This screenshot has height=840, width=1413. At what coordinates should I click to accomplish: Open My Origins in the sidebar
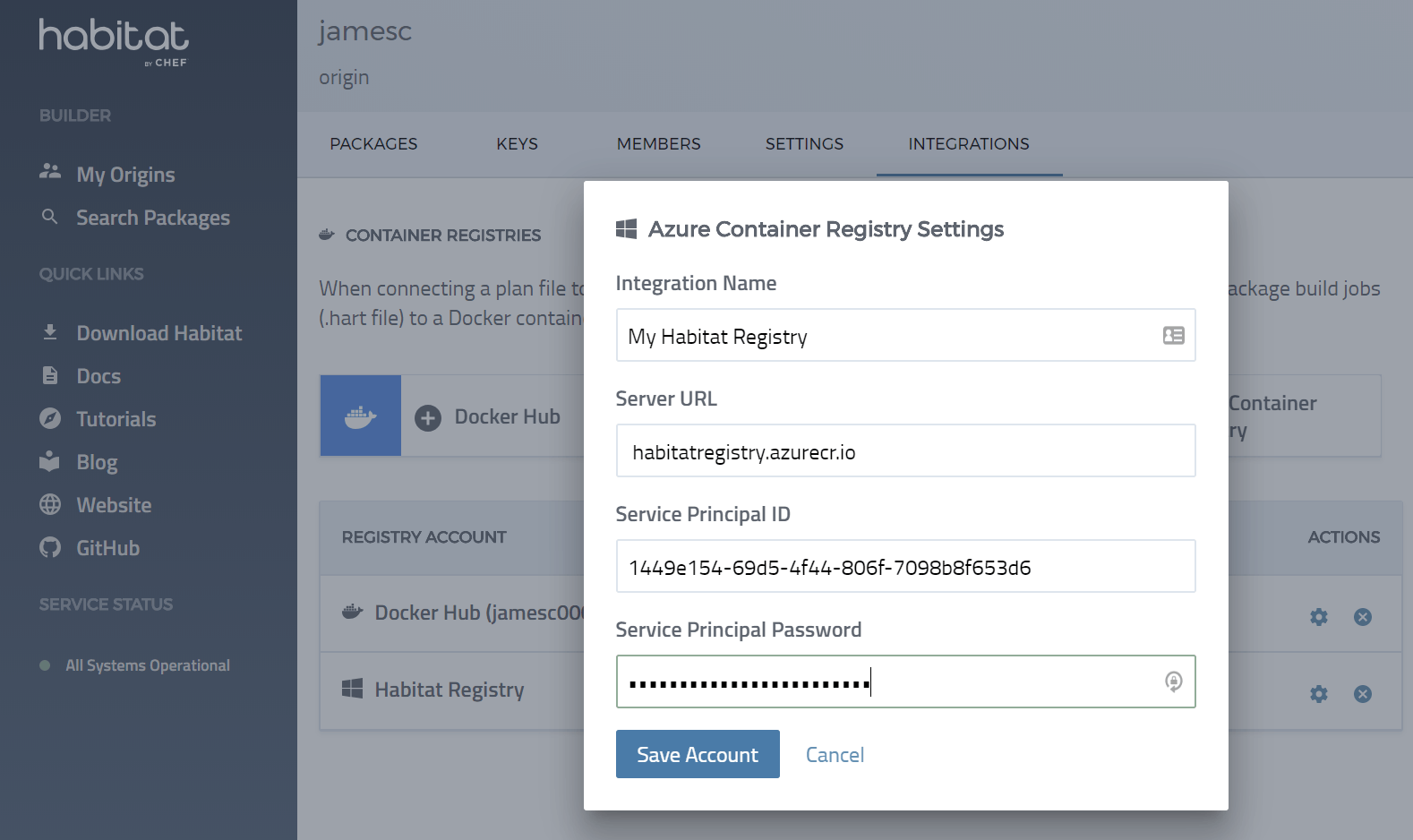point(125,175)
